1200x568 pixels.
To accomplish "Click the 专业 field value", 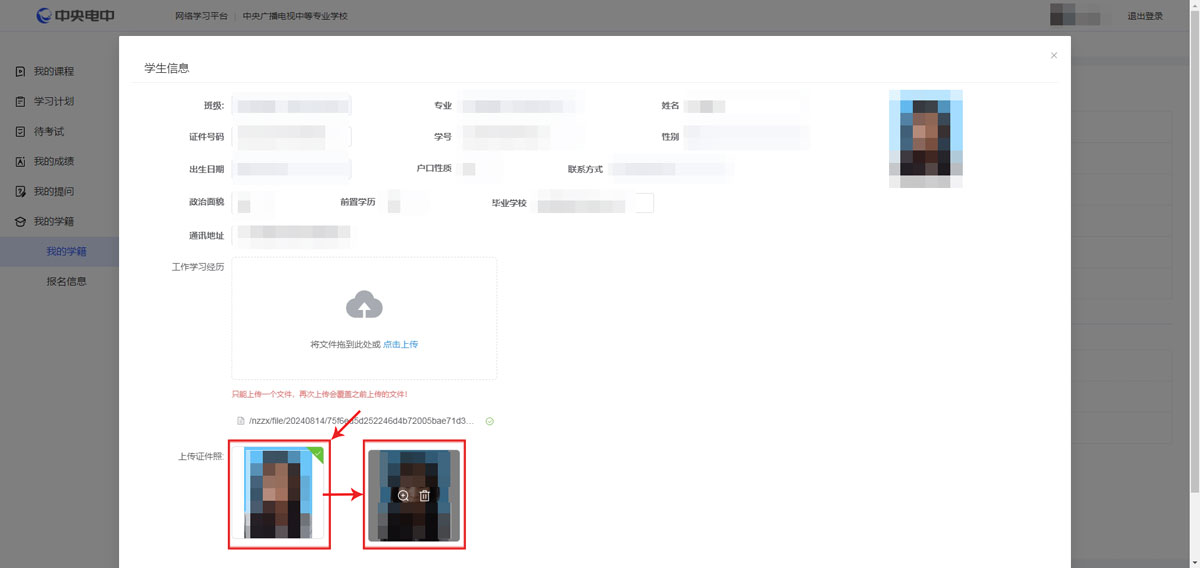I will click(521, 105).
